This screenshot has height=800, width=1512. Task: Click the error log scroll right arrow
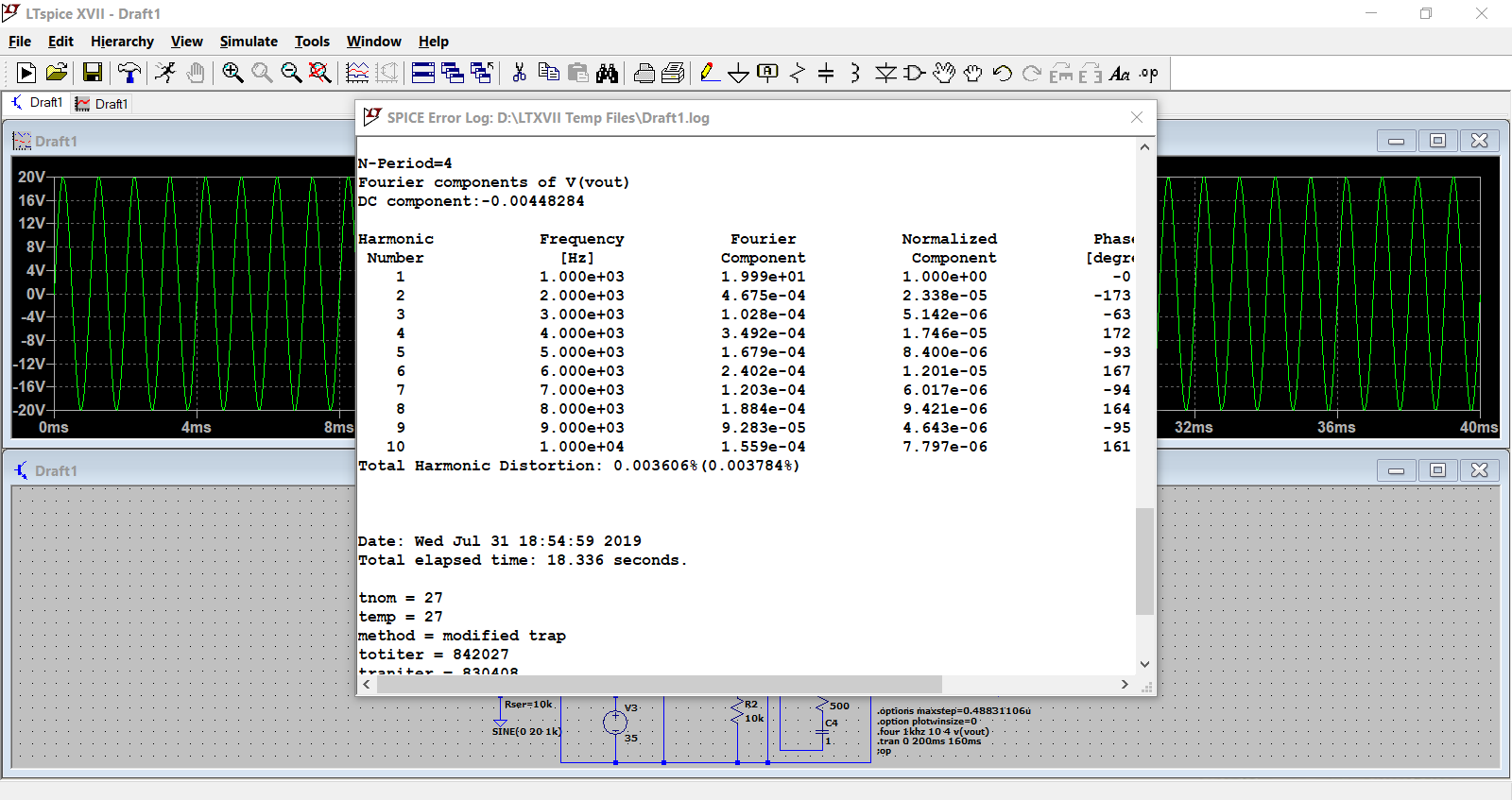(1125, 685)
